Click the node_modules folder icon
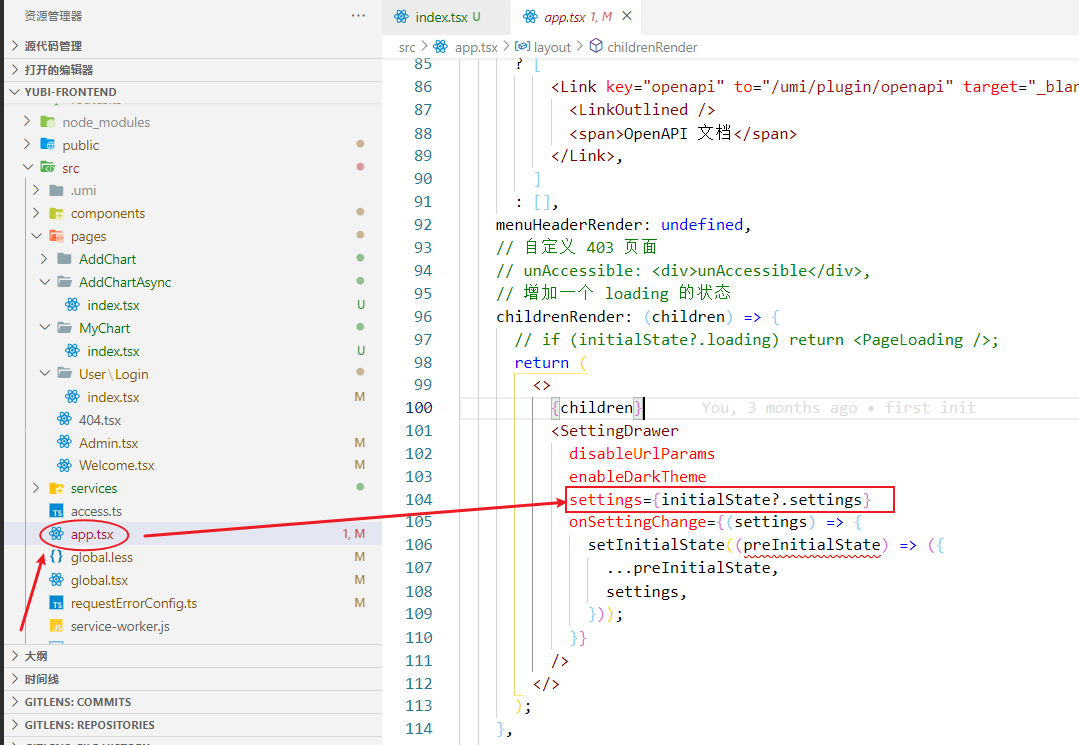Image resolution: width=1079 pixels, height=745 pixels. tap(47, 122)
